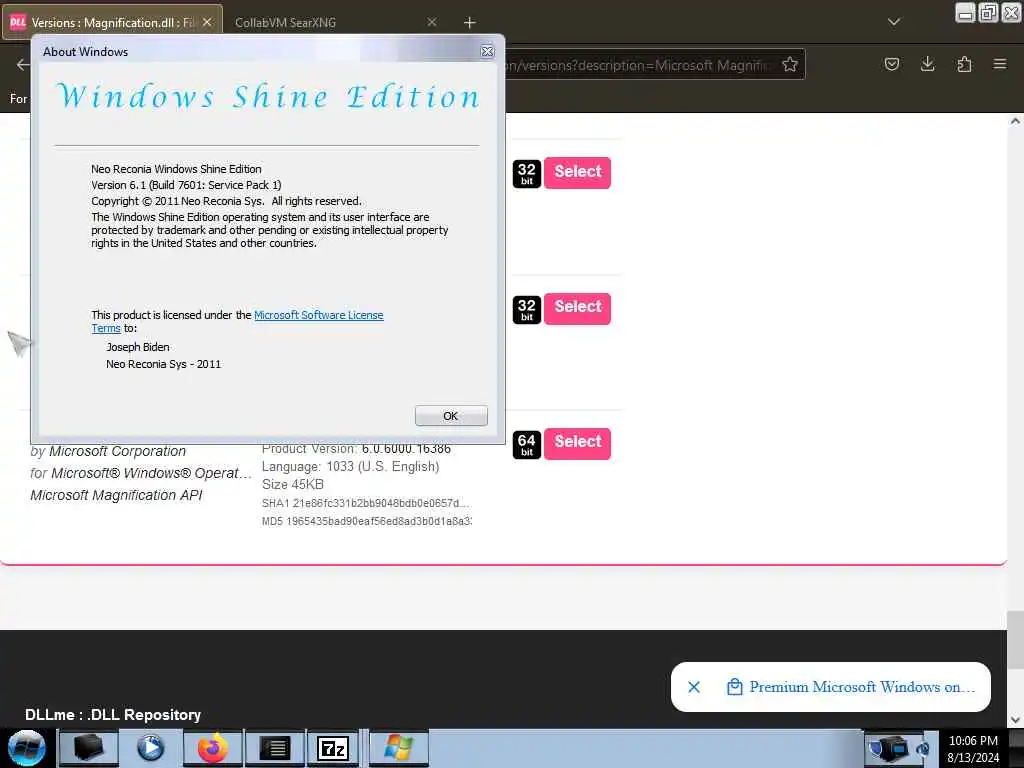Click the Microsoft Magnification API text
This screenshot has height=768, width=1024.
(x=116, y=496)
